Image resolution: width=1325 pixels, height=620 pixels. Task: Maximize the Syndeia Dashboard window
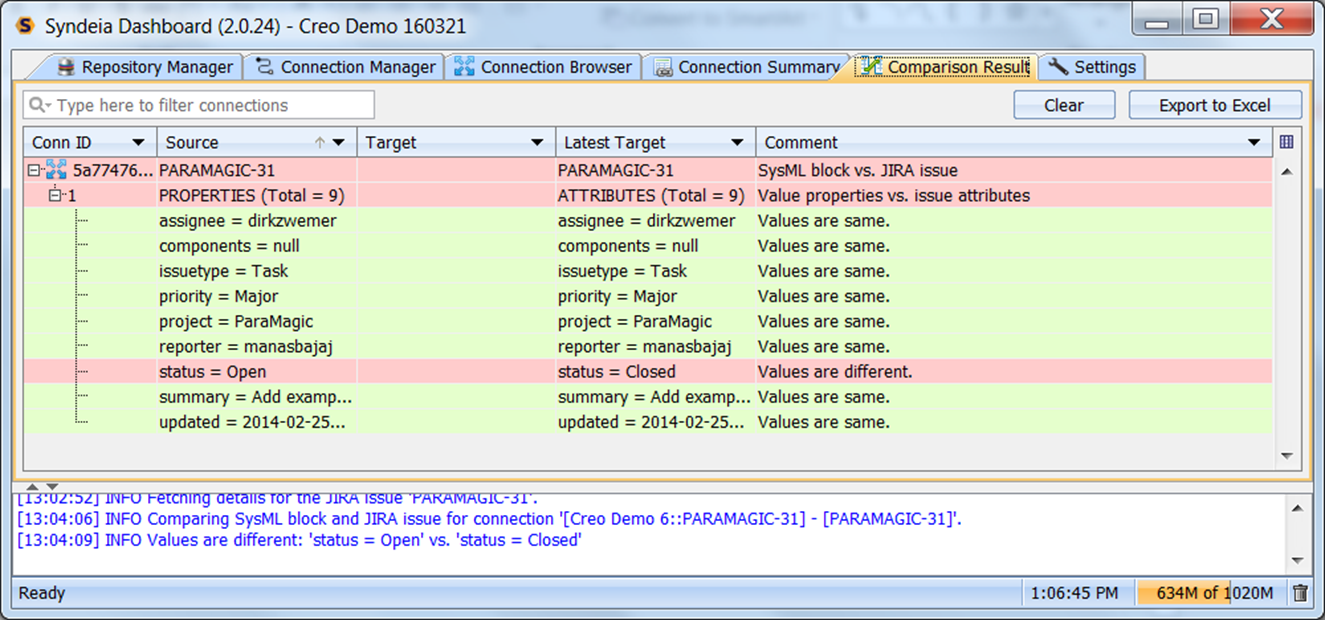1208,19
